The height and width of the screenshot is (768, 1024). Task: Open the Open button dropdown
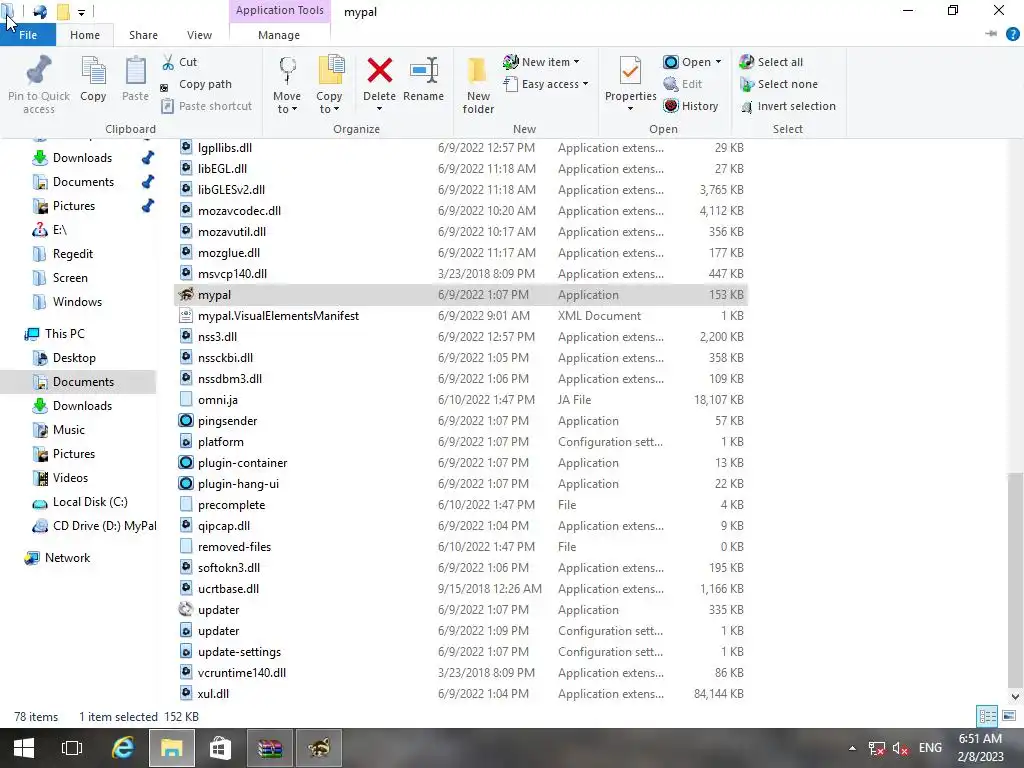pyautogui.click(x=718, y=62)
